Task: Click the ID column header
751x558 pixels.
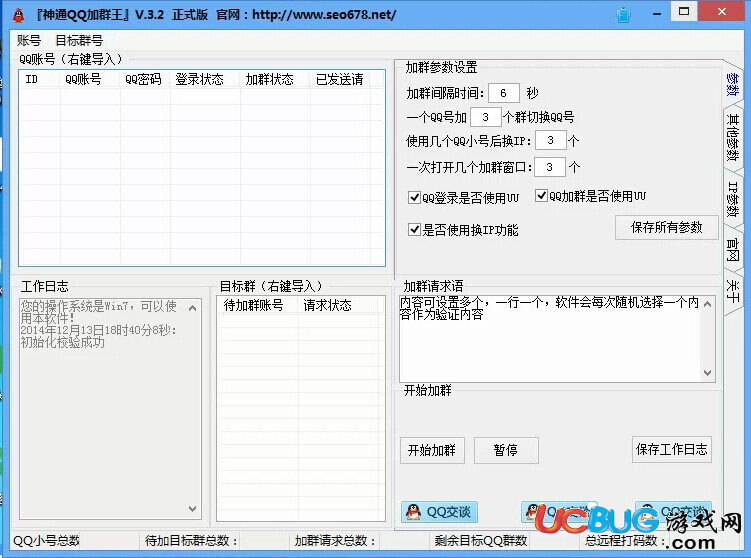Action: point(40,79)
